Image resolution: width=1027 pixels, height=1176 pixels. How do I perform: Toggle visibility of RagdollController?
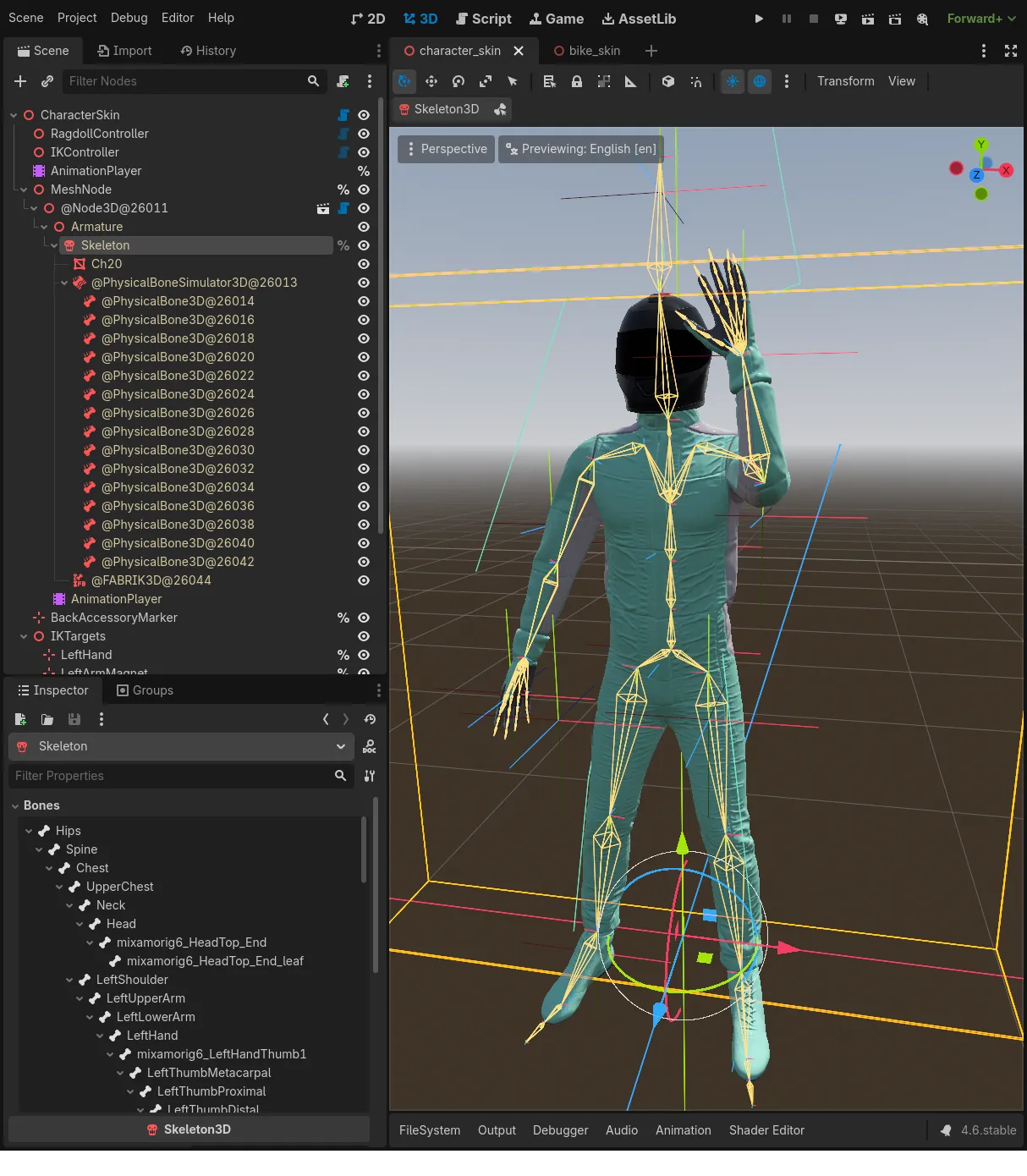(x=364, y=134)
